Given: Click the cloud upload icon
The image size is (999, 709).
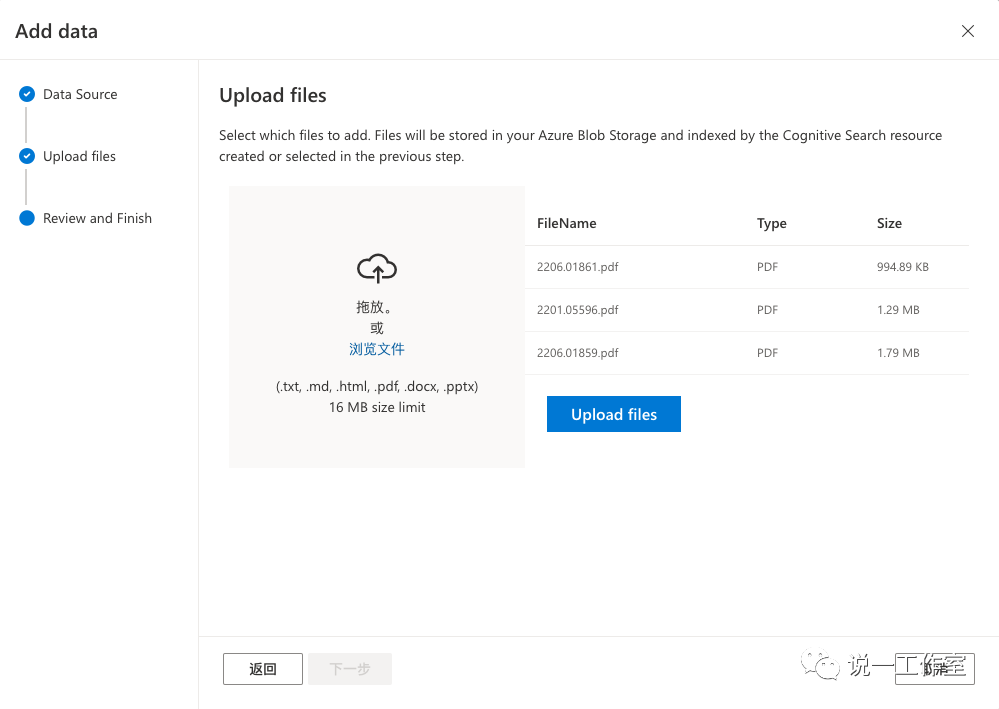Looking at the screenshot, I should (x=377, y=268).
